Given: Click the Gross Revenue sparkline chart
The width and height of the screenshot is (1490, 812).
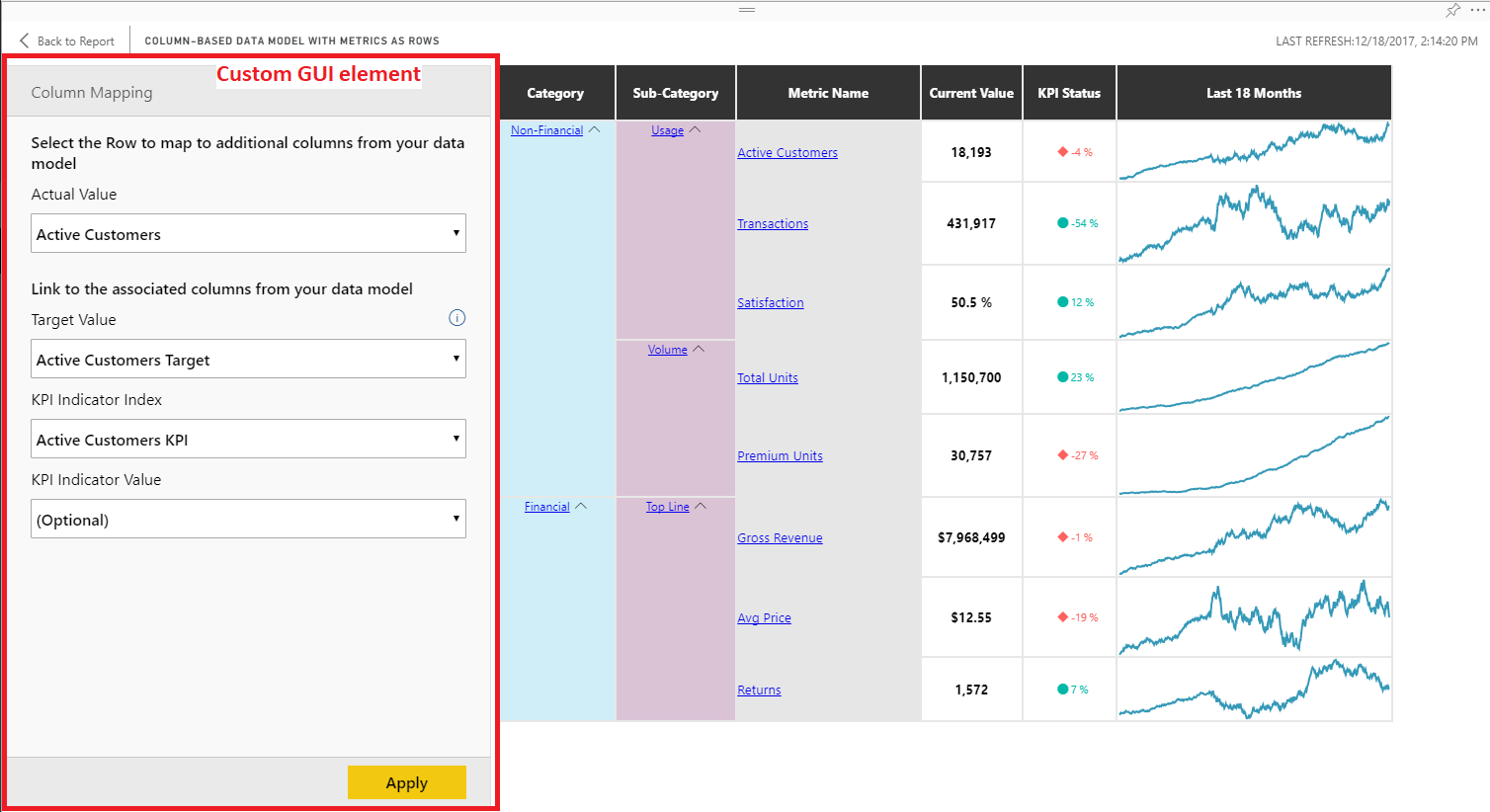Looking at the screenshot, I should pos(1254,537).
